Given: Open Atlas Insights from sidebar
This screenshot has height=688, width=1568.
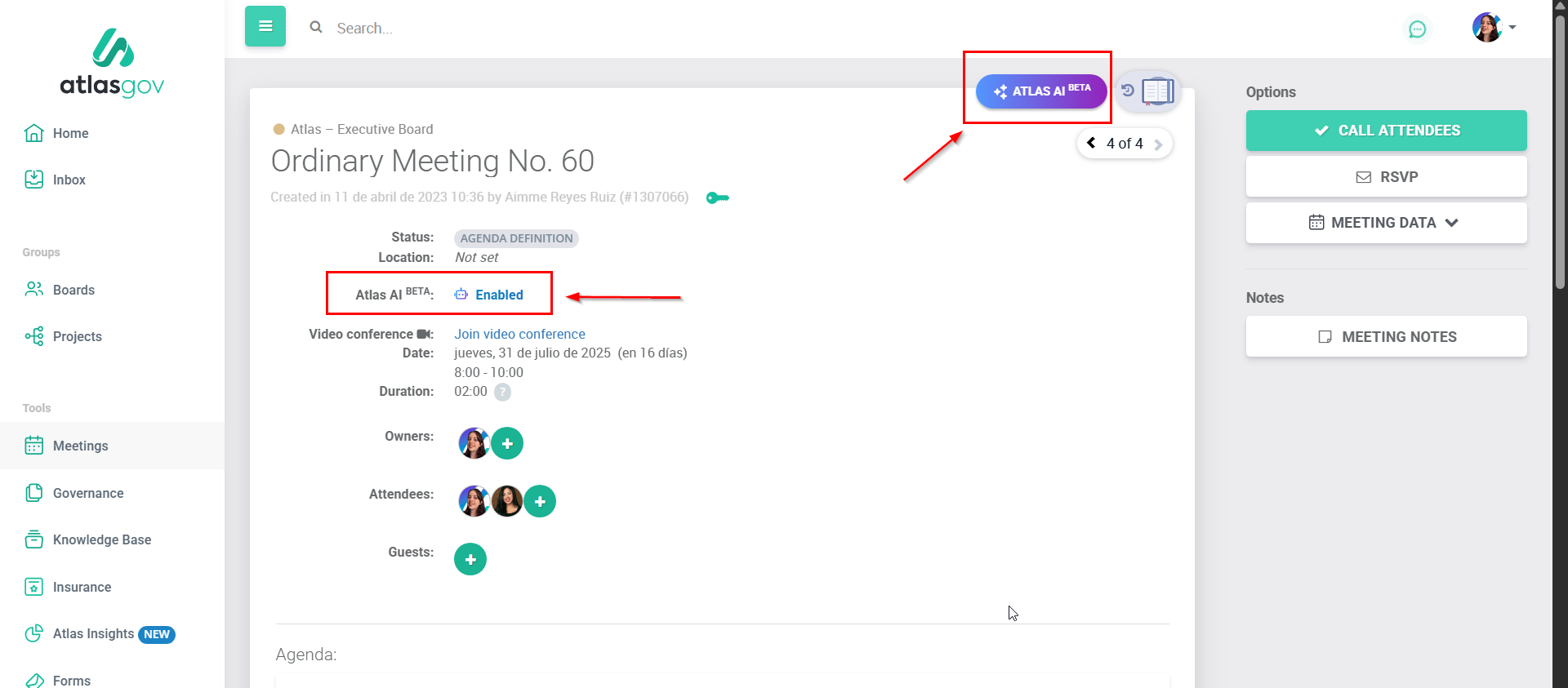Looking at the screenshot, I should coord(94,633).
